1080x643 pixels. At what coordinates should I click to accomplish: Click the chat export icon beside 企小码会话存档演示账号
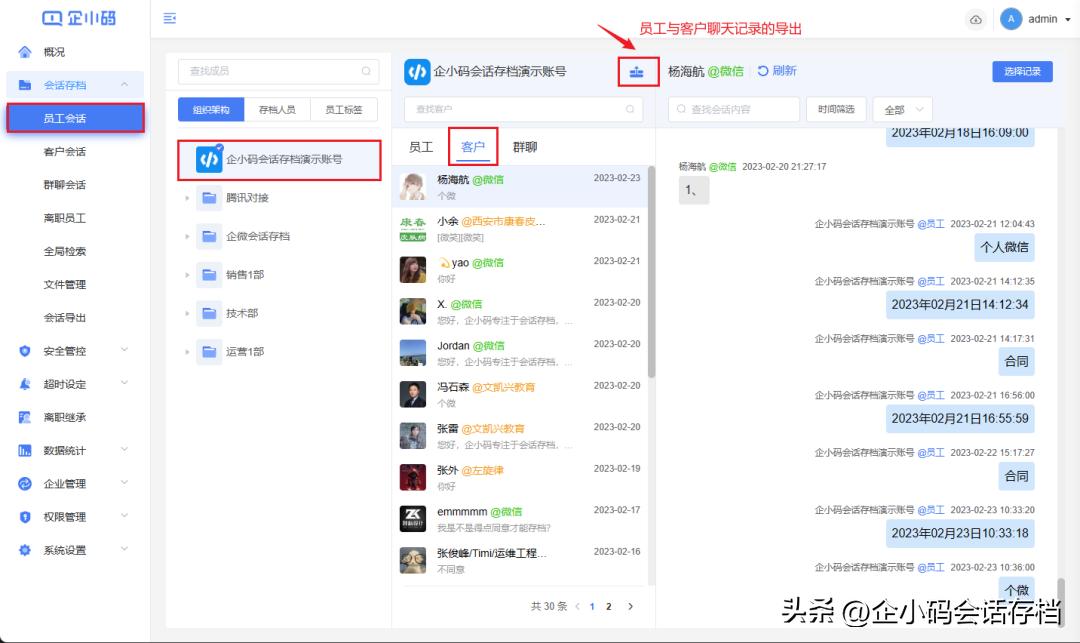(638, 71)
